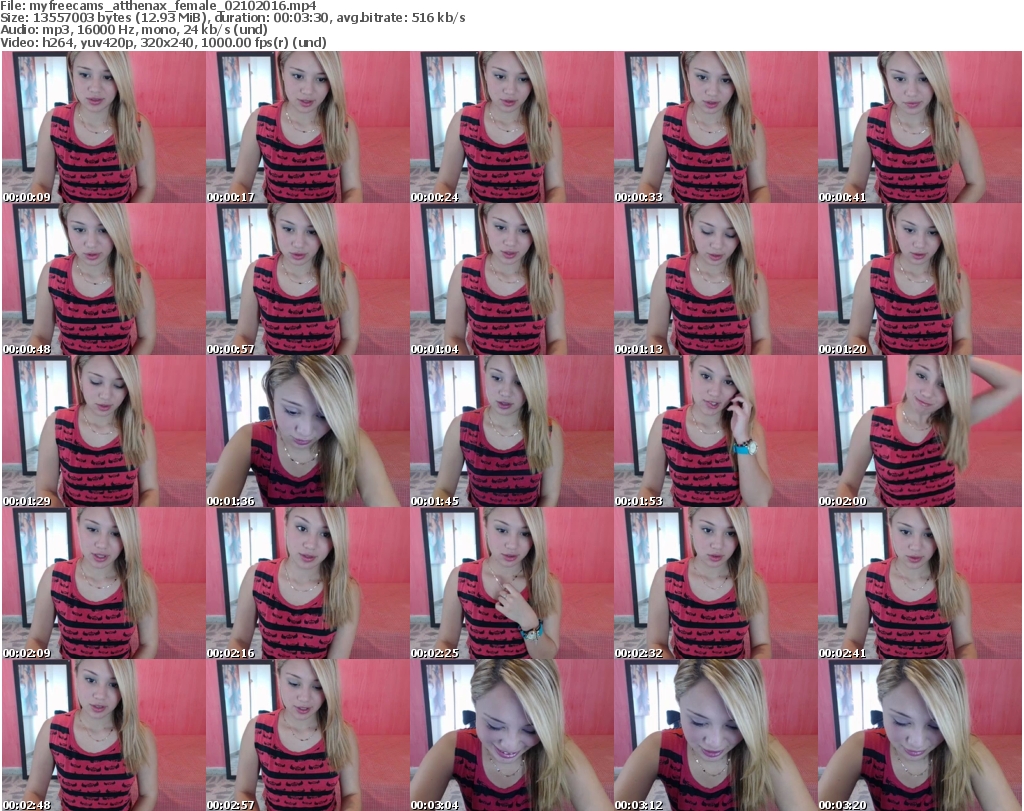This screenshot has height=811, width=1024.
Task: Open the thumbnail labeled 00:02:00
Action: [919, 431]
